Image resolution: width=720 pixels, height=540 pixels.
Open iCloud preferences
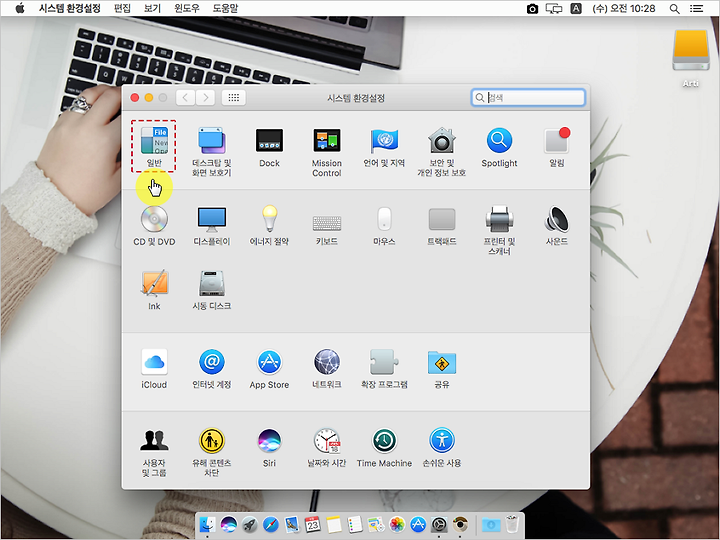point(154,369)
